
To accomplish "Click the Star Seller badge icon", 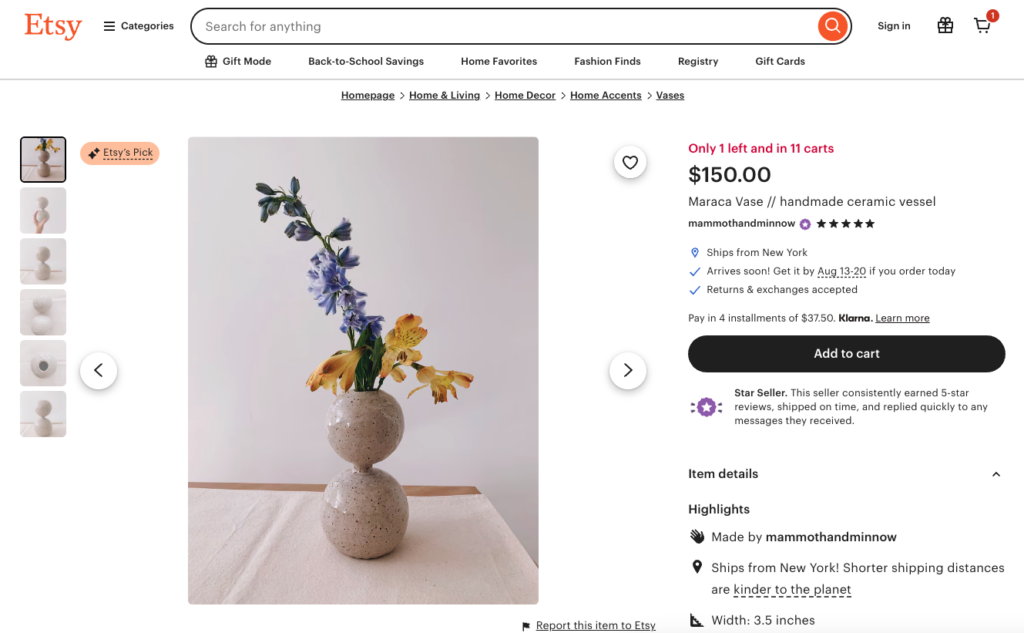I will pyautogui.click(x=707, y=407).
